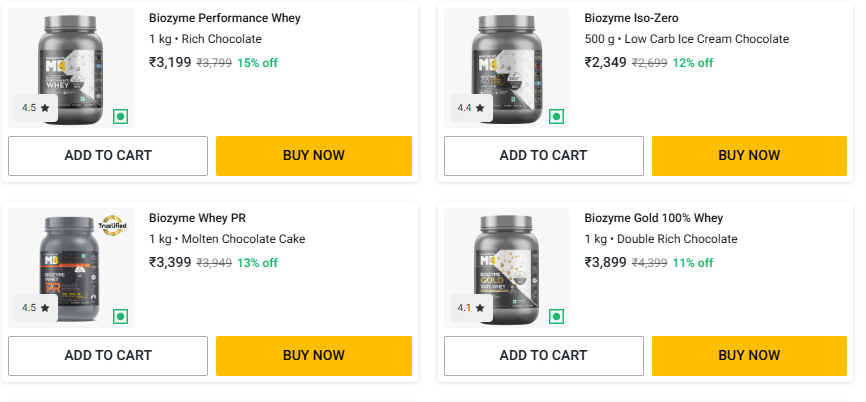Add Biozyme Whey PR to cart
The height and width of the screenshot is (402, 866).
(108, 355)
